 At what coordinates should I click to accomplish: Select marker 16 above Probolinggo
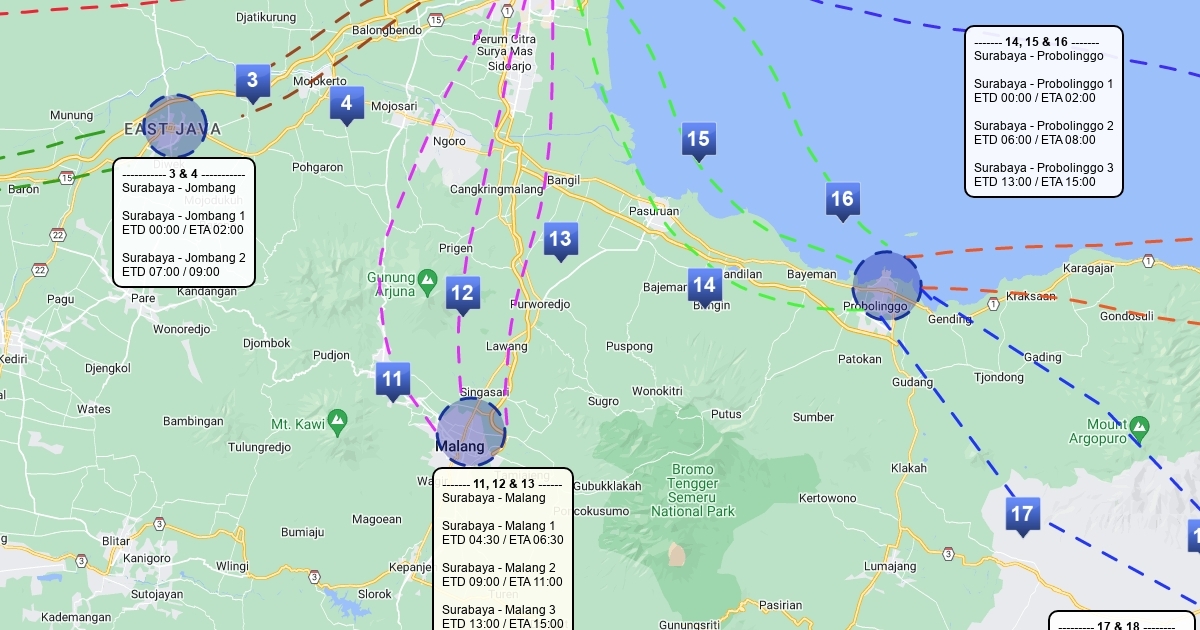click(x=842, y=199)
